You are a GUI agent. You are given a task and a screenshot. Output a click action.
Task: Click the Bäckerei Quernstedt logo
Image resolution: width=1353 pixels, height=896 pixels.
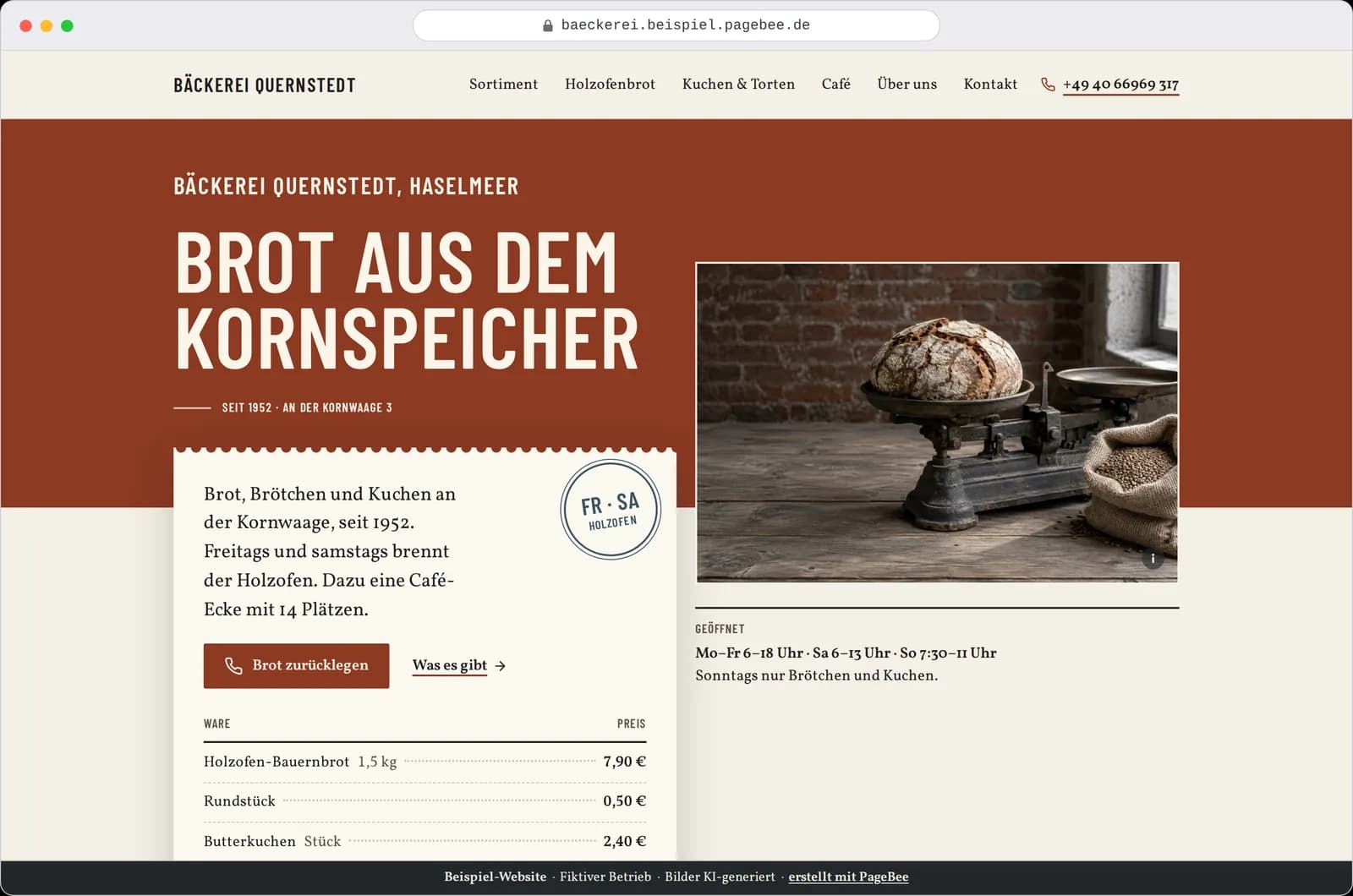(265, 85)
